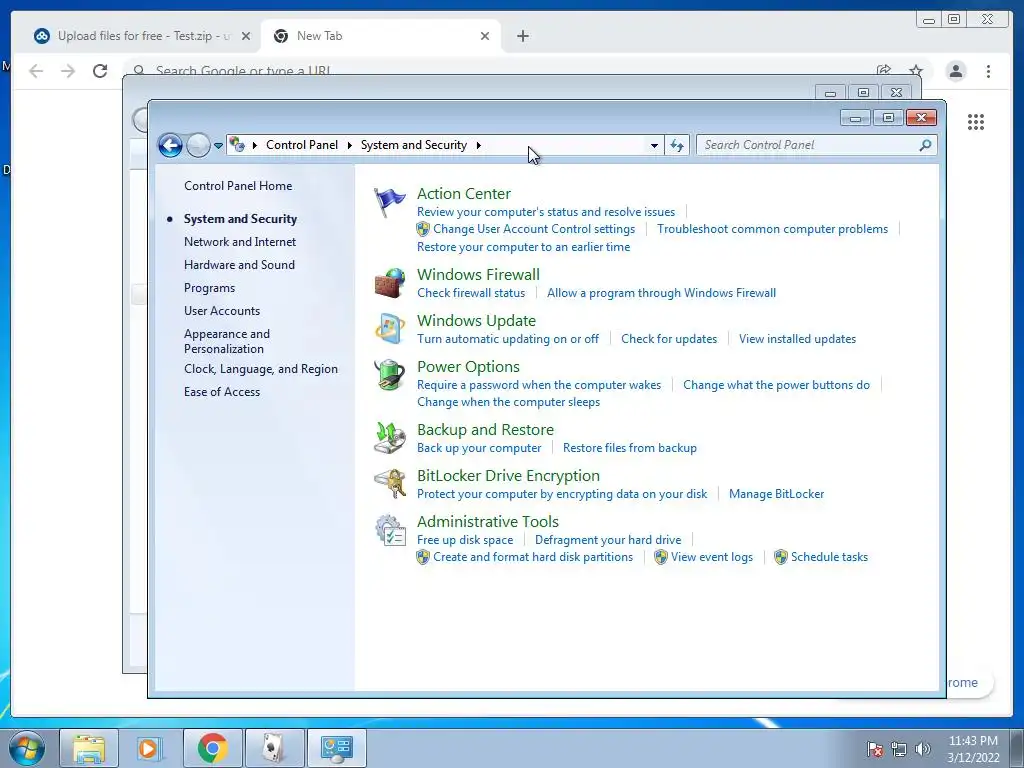Select User Accounts in the sidebar
The height and width of the screenshot is (768, 1024).
coord(222,311)
